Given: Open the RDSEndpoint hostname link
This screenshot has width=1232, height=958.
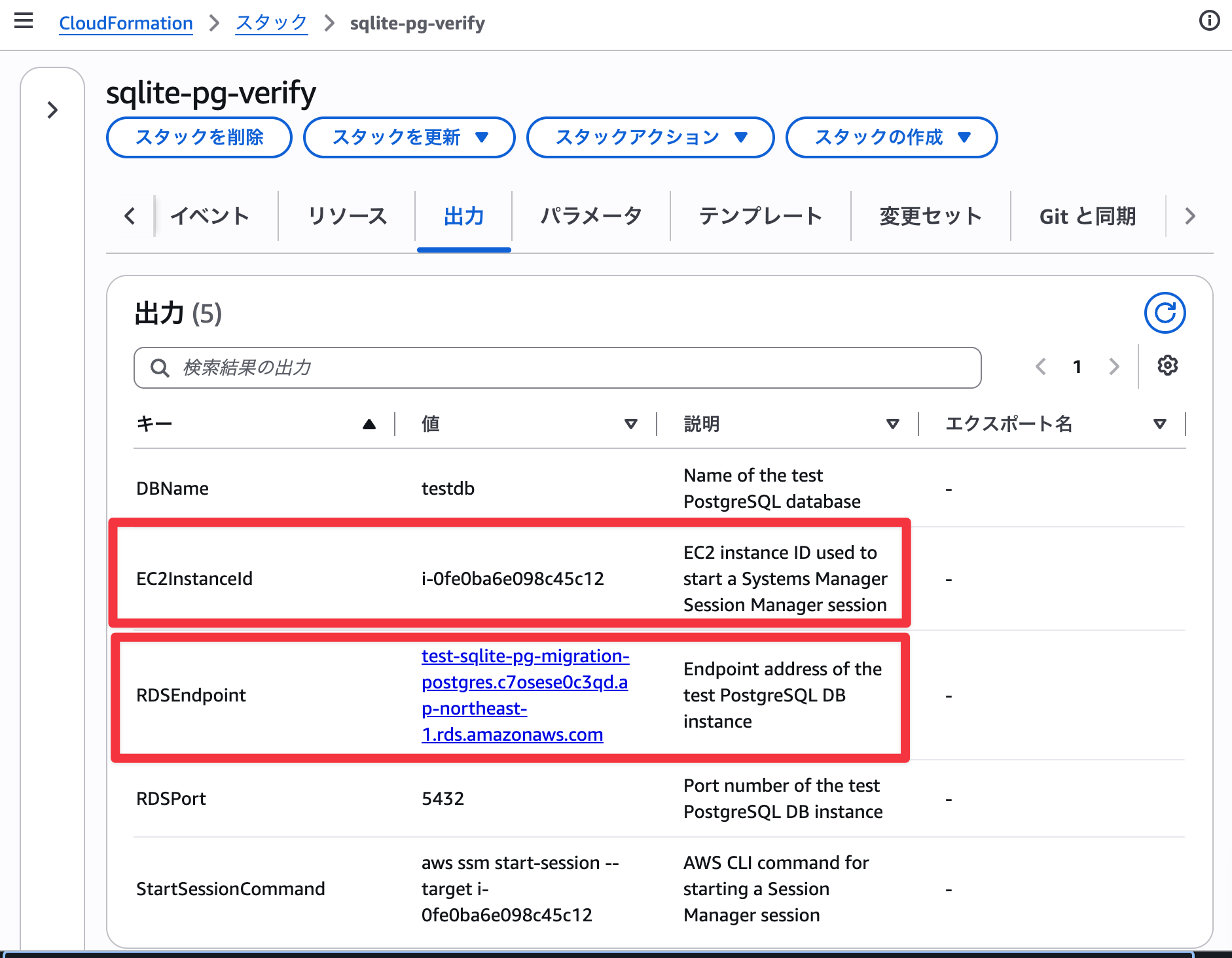Looking at the screenshot, I should click(525, 695).
